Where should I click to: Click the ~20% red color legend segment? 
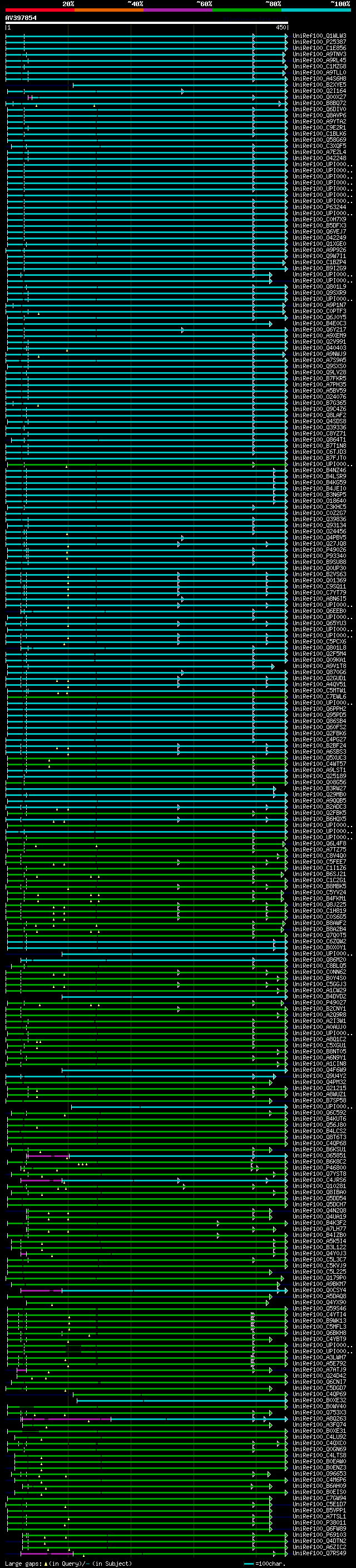click(x=39, y=10)
